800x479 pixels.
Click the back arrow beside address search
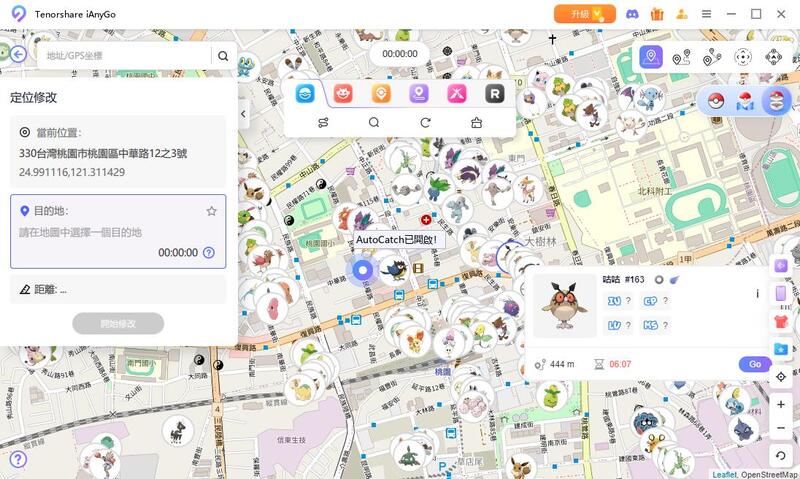pyautogui.click(x=18, y=54)
